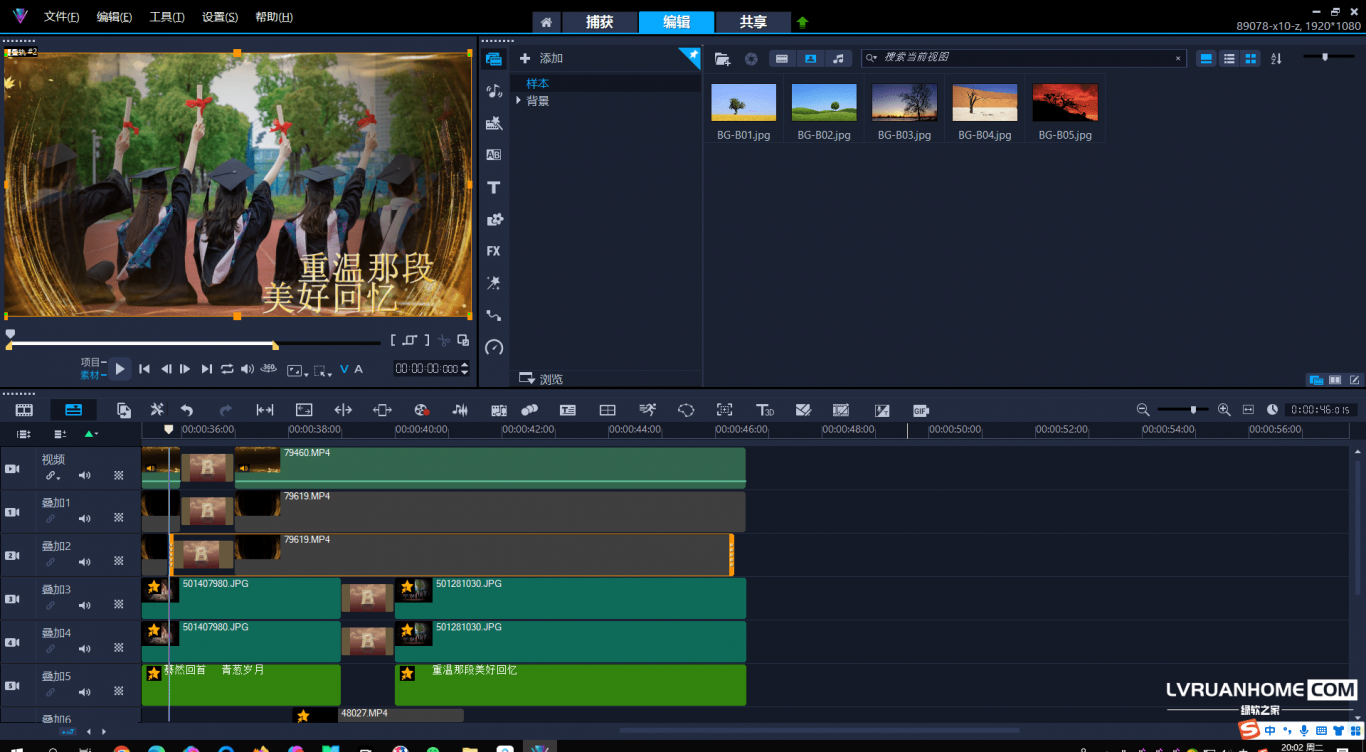Click the 浏览 browse button
1366x752 pixels.
(541, 379)
